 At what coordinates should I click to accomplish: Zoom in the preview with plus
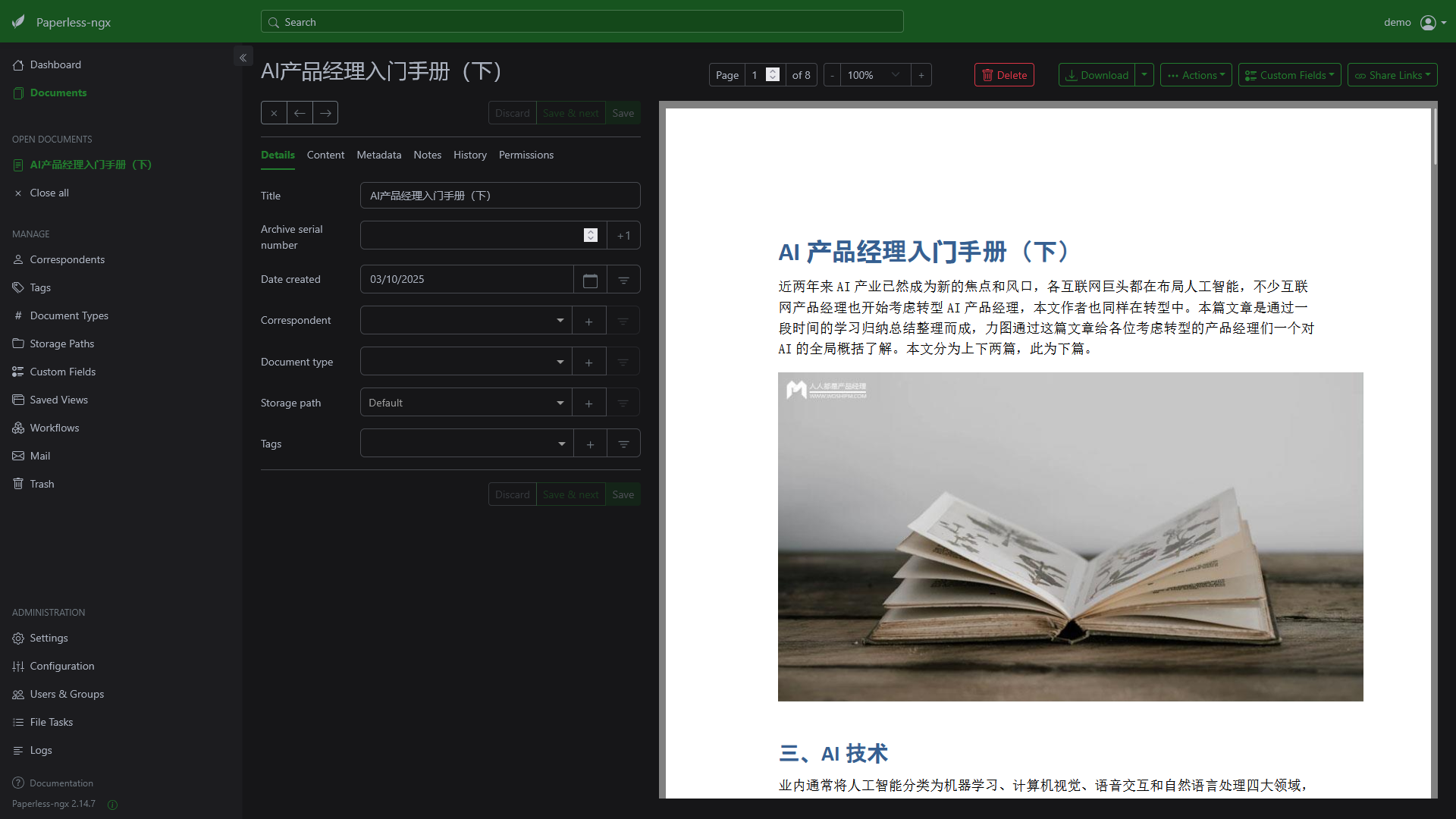(921, 75)
